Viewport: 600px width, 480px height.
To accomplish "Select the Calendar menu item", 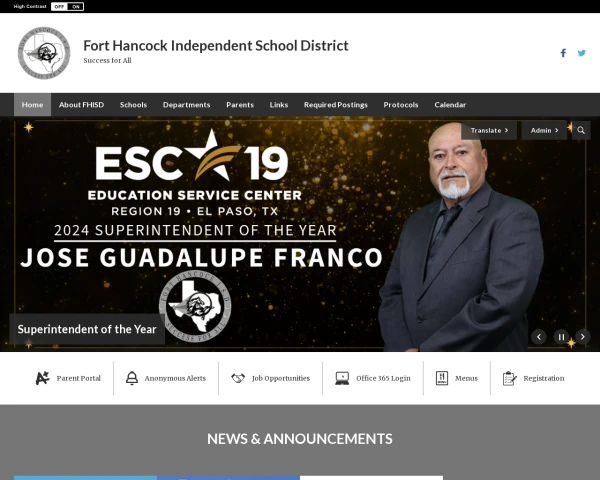I will pos(450,104).
